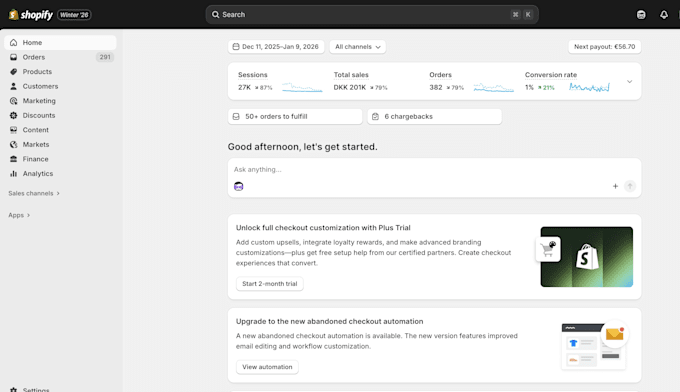
Task: Click the Marketing target icon
Action: [x=13, y=101]
